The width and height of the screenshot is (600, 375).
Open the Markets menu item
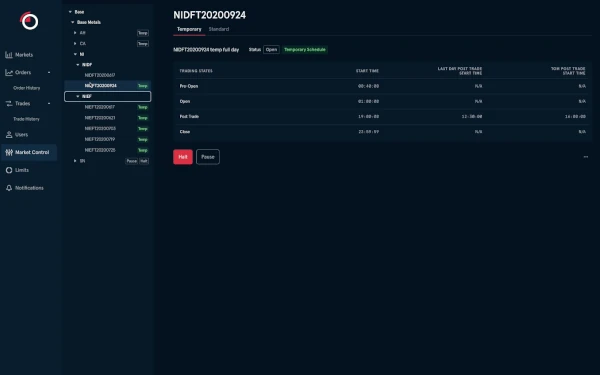(24, 55)
